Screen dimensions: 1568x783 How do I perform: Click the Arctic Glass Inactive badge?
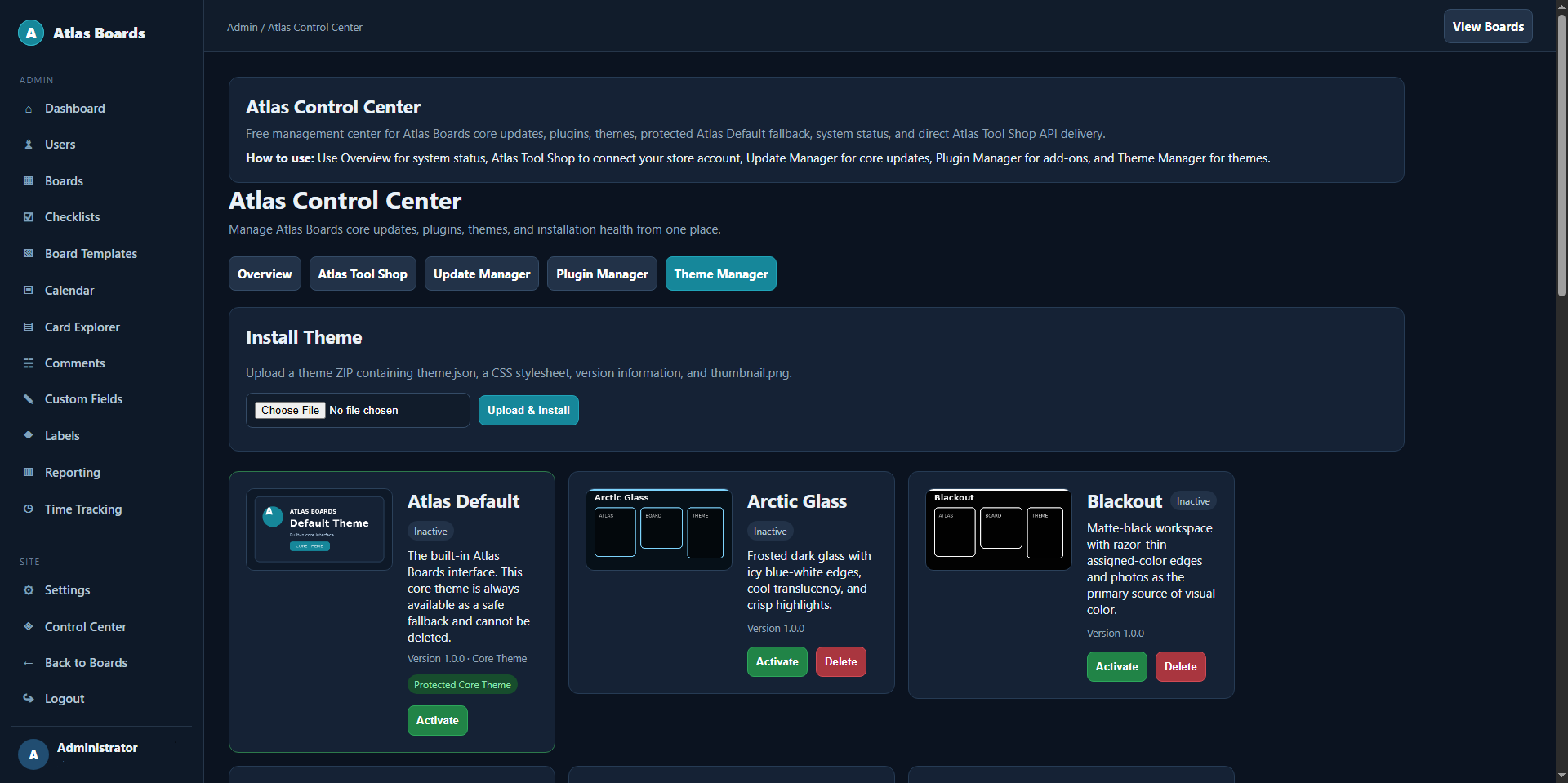770,532
